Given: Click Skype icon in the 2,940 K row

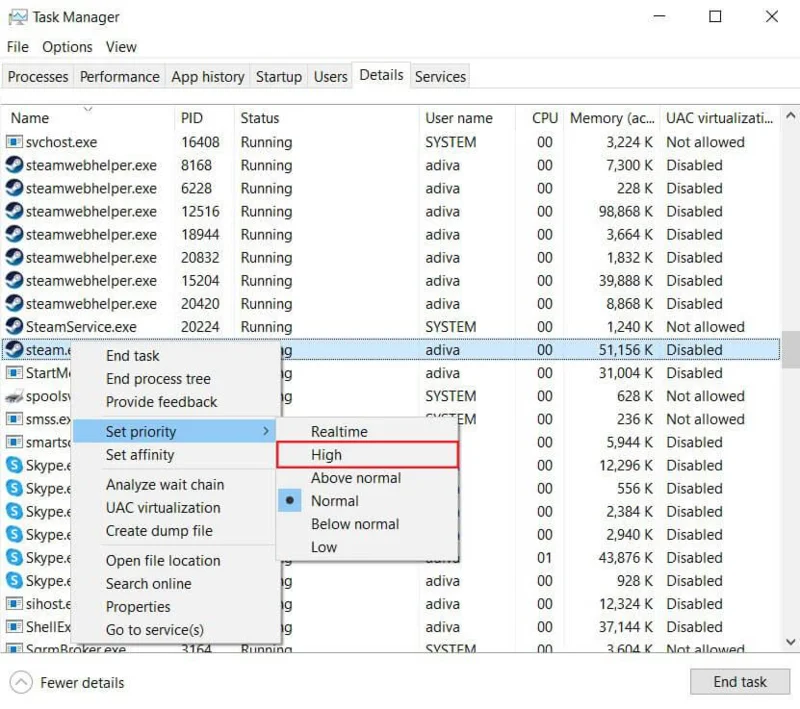Looking at the screenshot, I should point(15,534).
